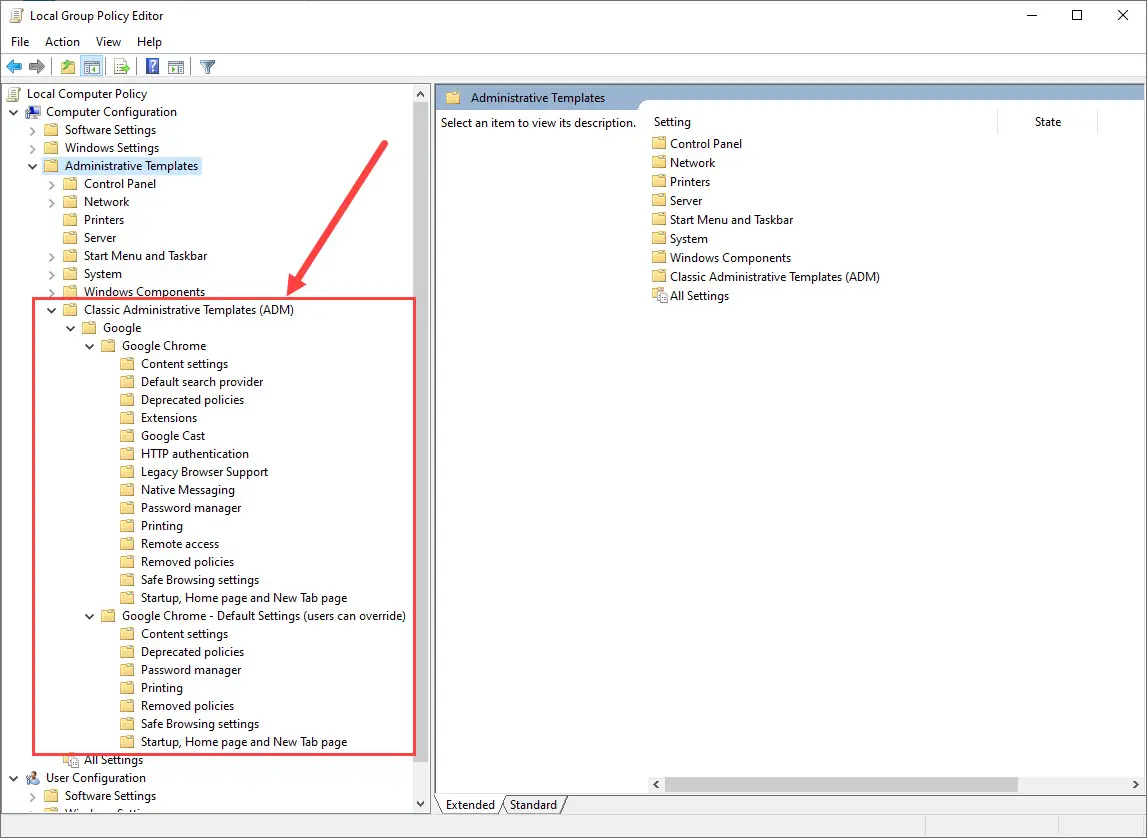
Task: Open the Help menu
Action: tap(149, 42)
